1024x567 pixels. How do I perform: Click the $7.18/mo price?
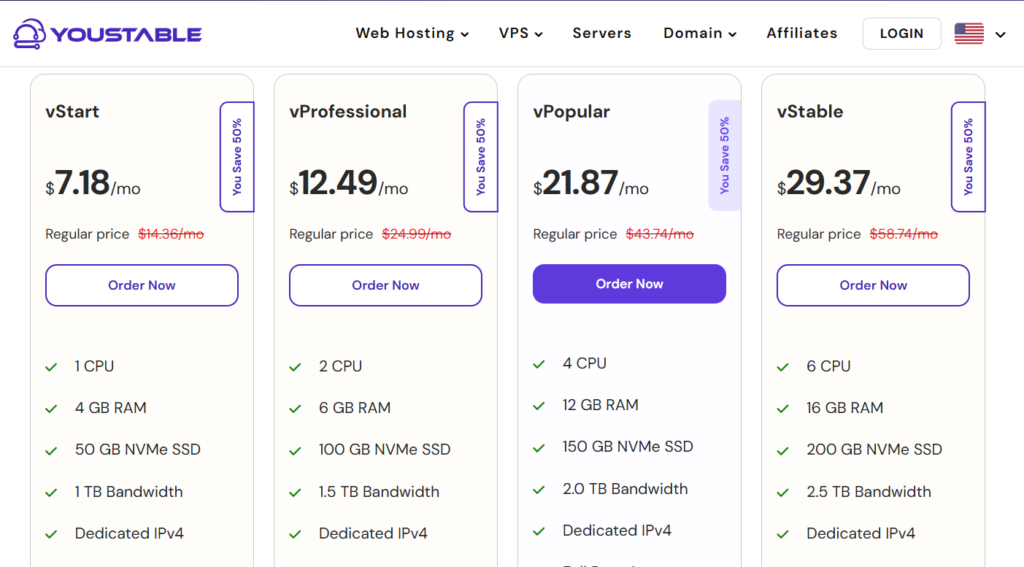click(93, 183)
